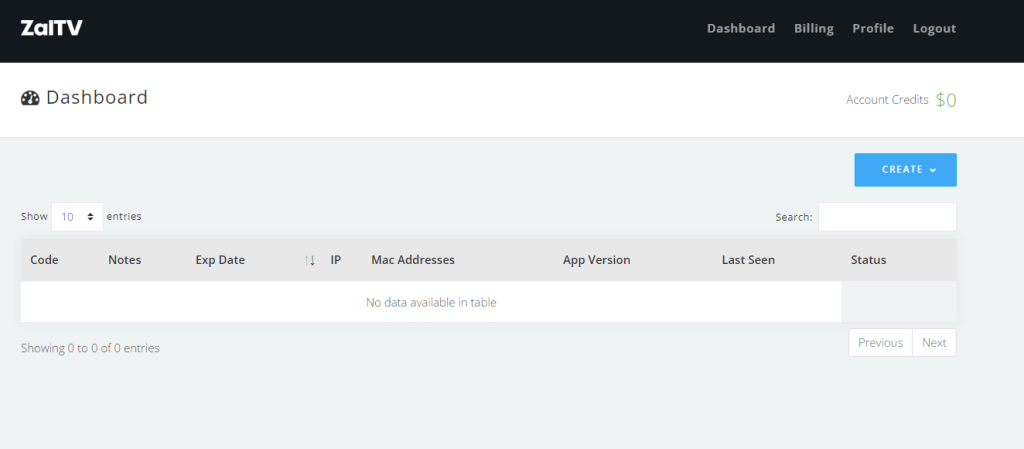The image size is (1024, 449).
Task: Open Profile from the top navigation
Action: 872,28
